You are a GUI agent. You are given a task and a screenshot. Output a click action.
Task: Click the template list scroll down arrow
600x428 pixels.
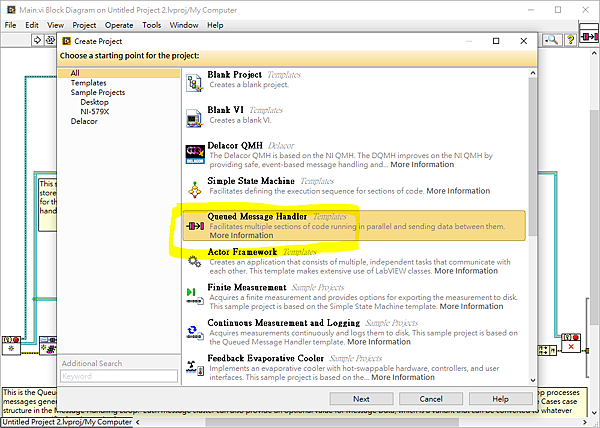click(x=532, y=380)
